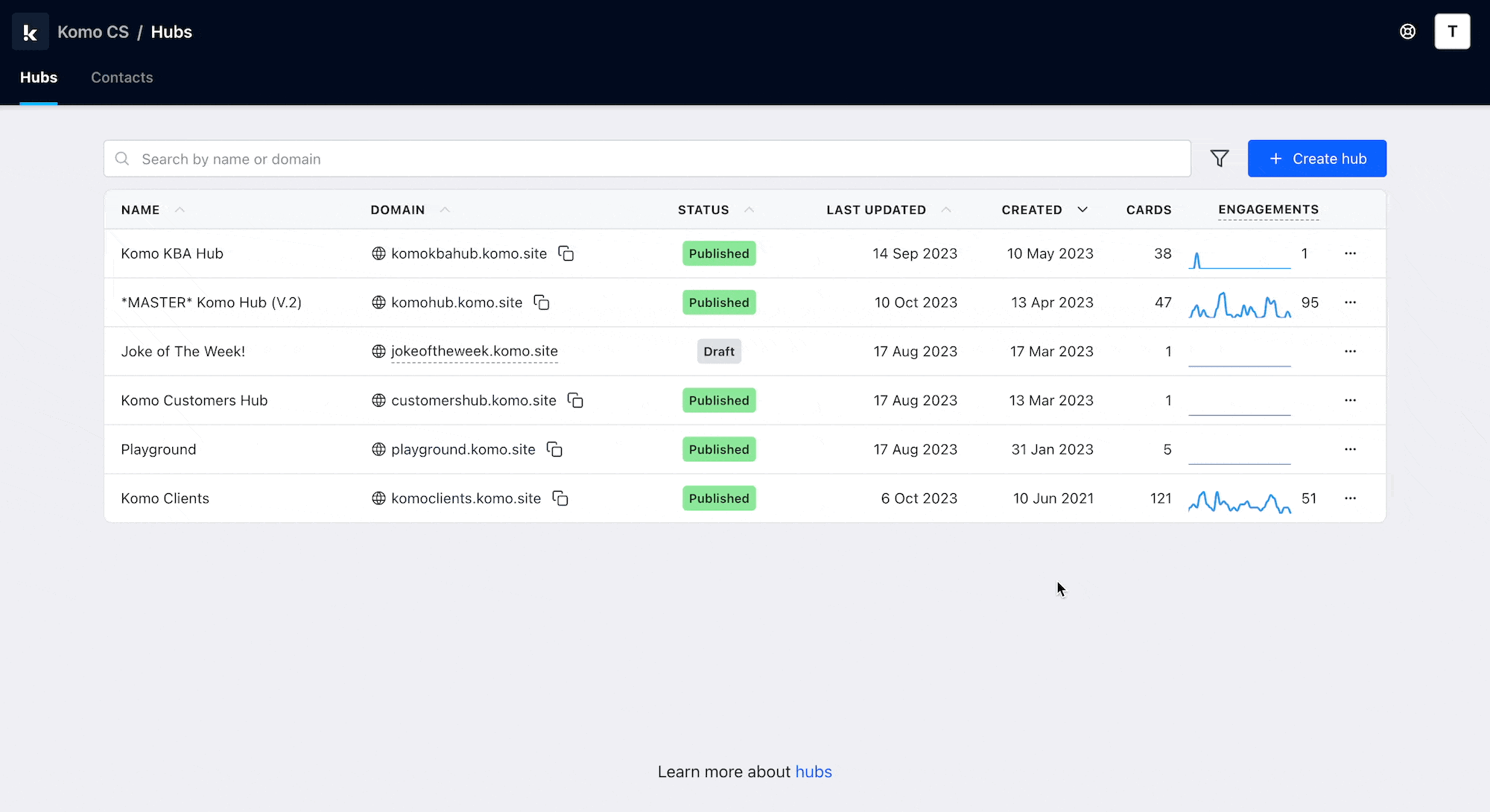The image size is (1490, 812).
Task: Select the Hubs tab
Action: 39,77
